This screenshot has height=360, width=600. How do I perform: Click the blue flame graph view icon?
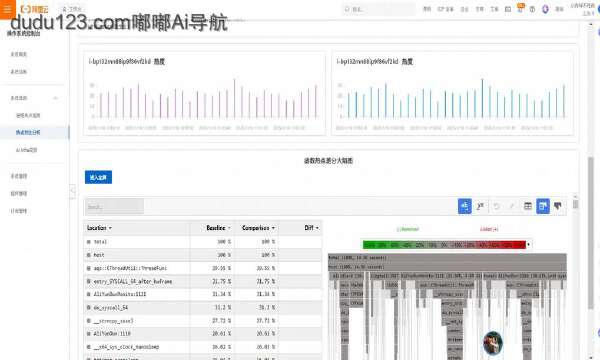pyautogui.click(x=465, y=206)
